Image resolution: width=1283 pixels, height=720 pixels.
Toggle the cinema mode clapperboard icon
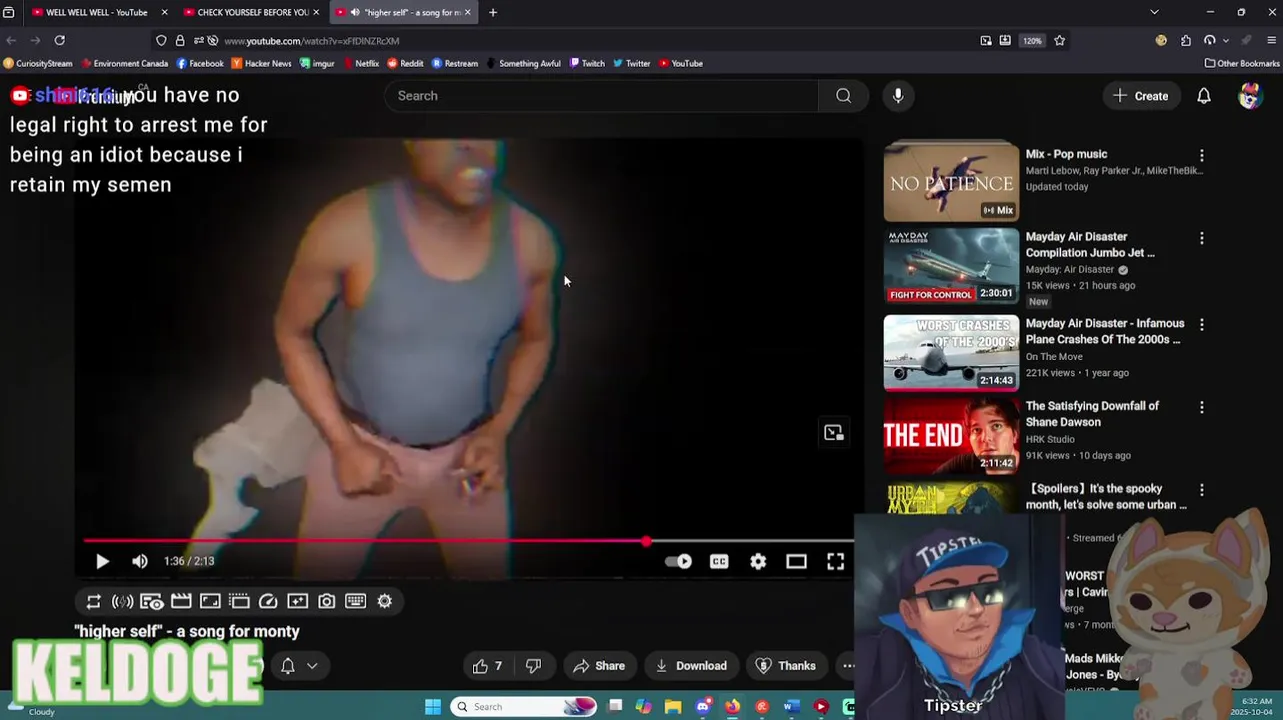point(181,601)
